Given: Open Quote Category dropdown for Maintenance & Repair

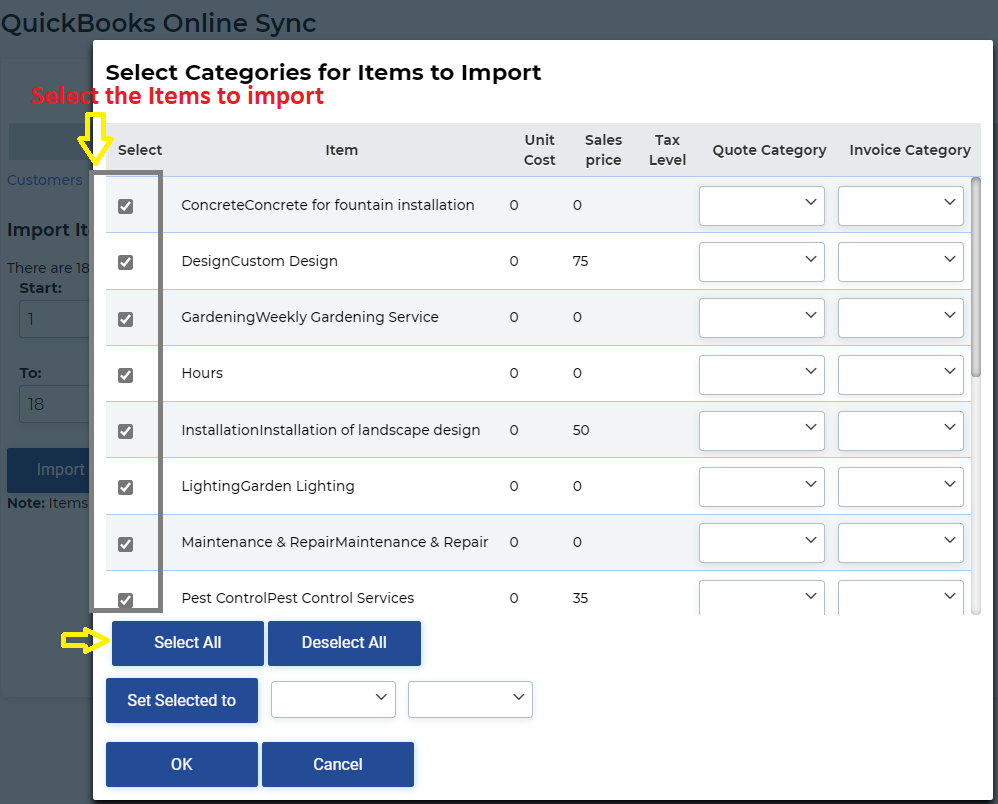Looking at the screenshot, I should click(761, 542).
